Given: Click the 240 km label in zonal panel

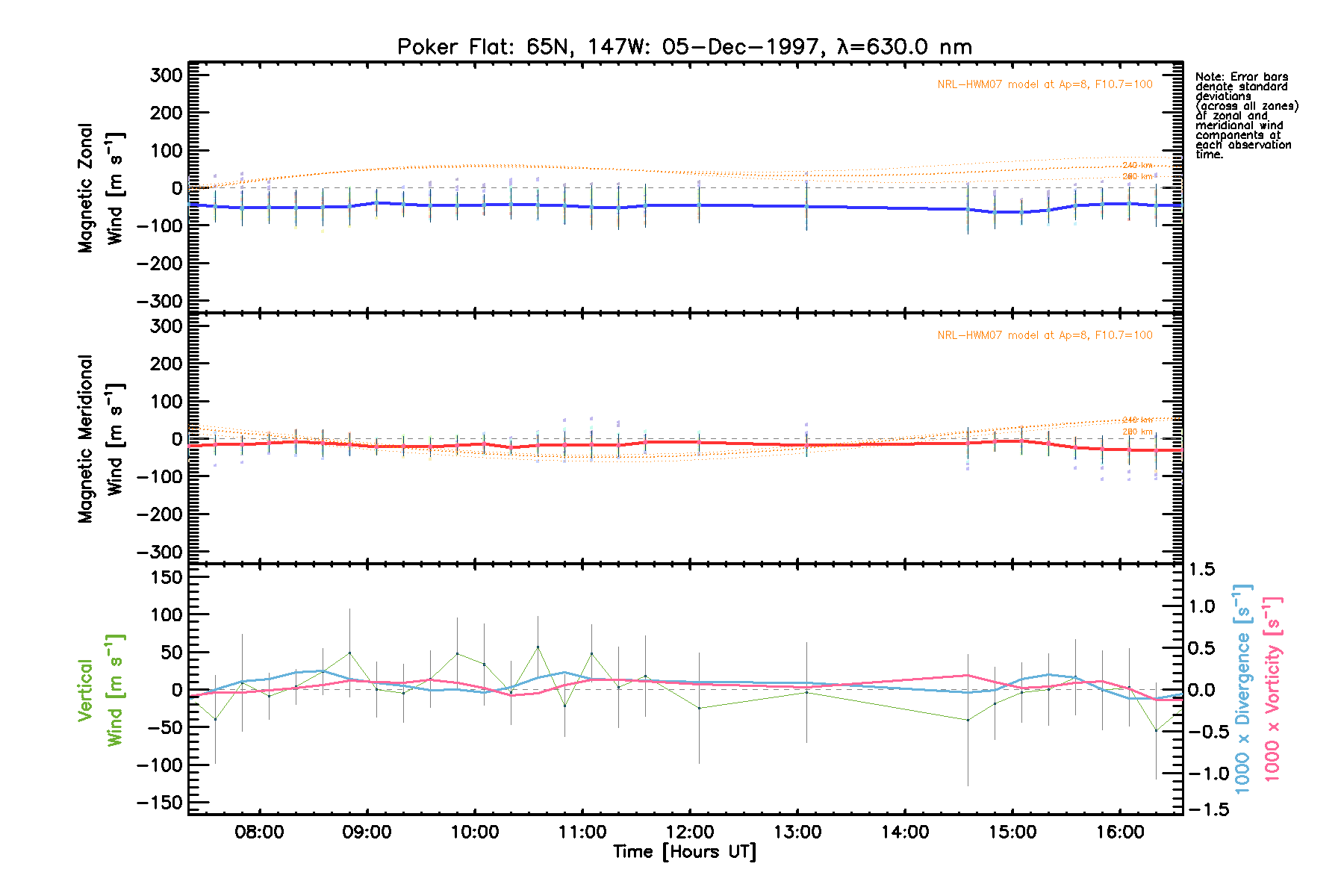Looking at the screenshot, I should [1136, 165].
